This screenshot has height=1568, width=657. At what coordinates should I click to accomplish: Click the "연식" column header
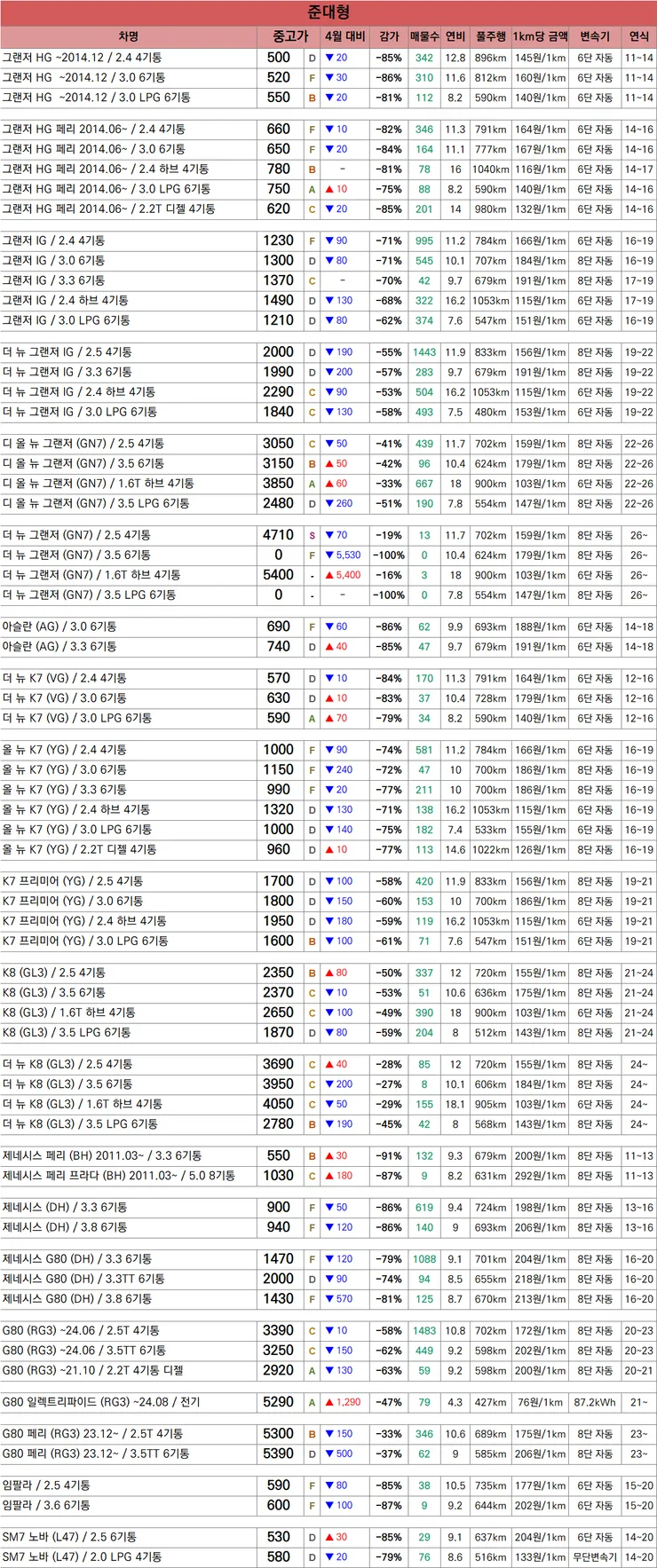[x=638, y=36]
